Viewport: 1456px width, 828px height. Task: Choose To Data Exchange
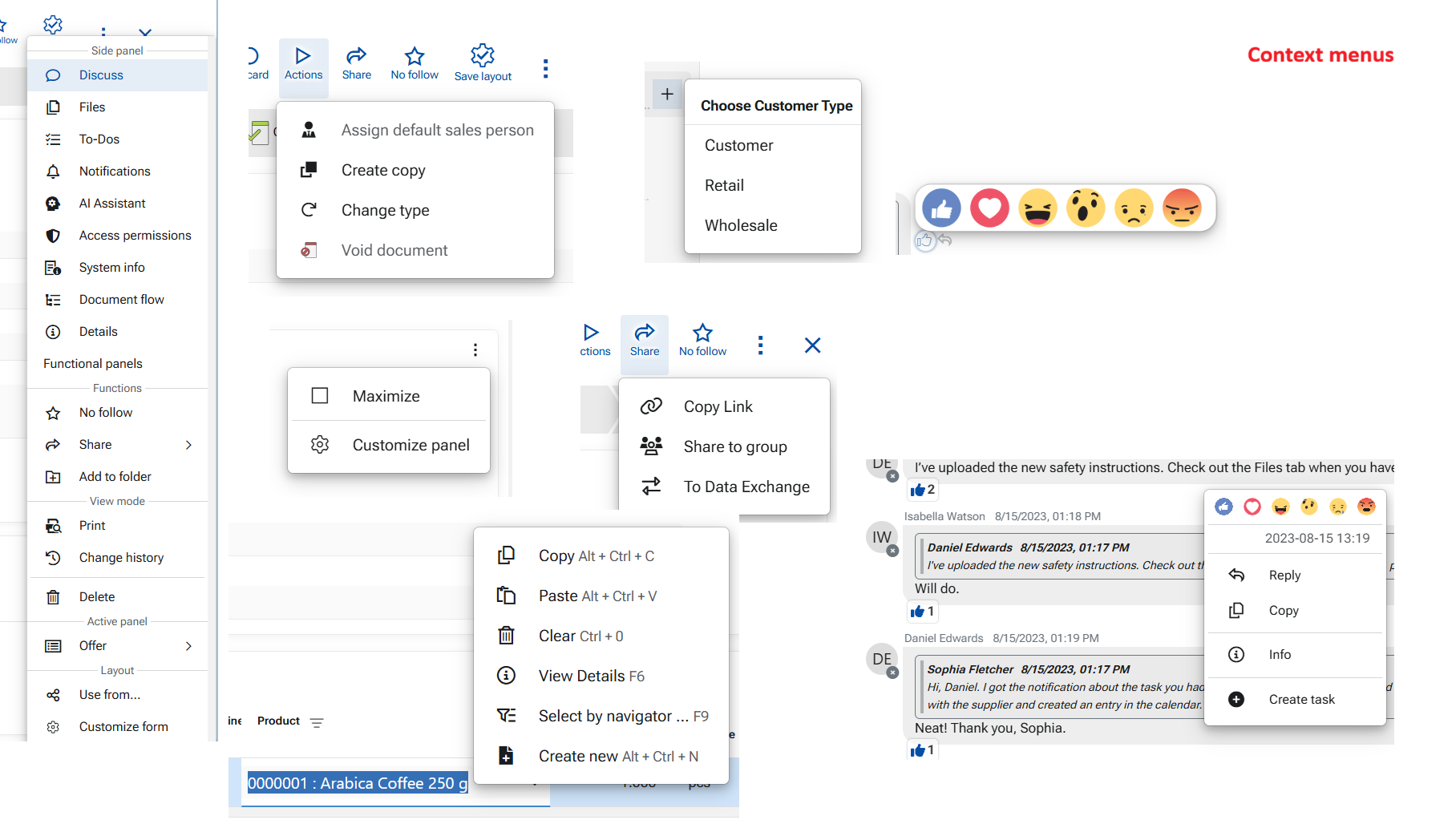coord(724,487)
